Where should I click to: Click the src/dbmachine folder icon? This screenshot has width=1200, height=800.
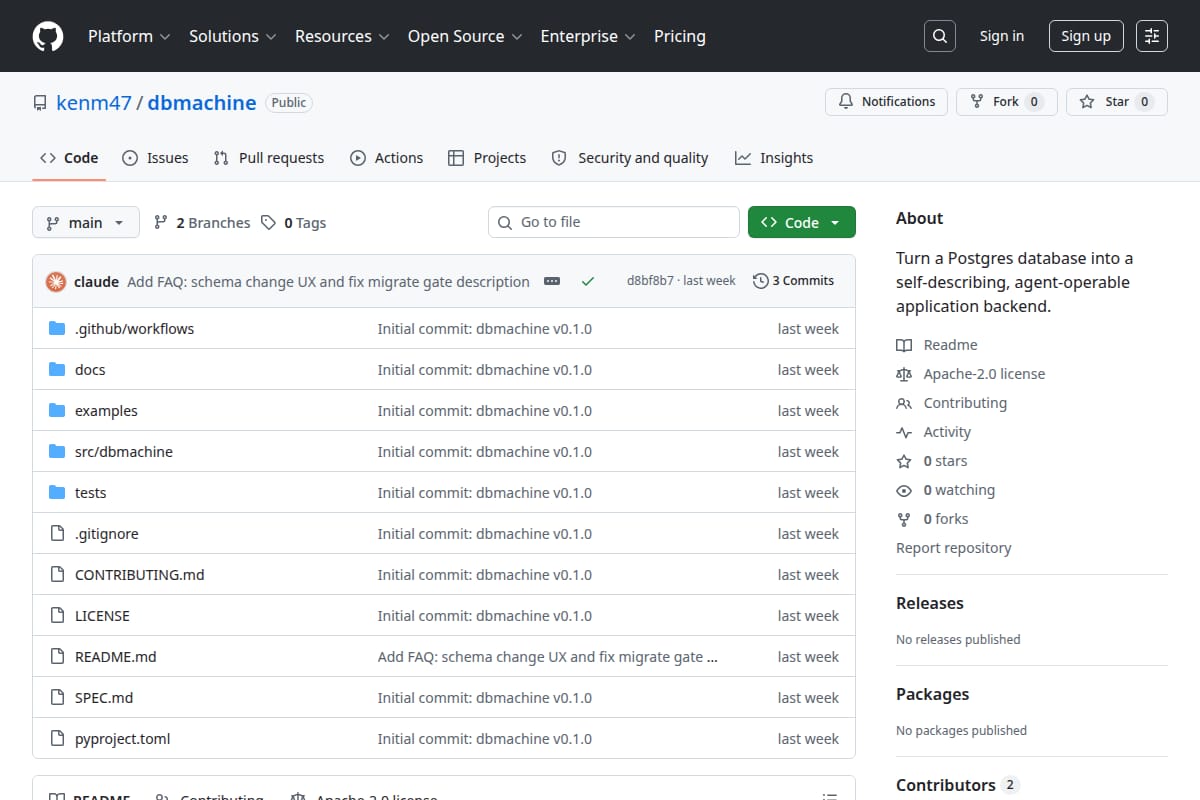57,452
